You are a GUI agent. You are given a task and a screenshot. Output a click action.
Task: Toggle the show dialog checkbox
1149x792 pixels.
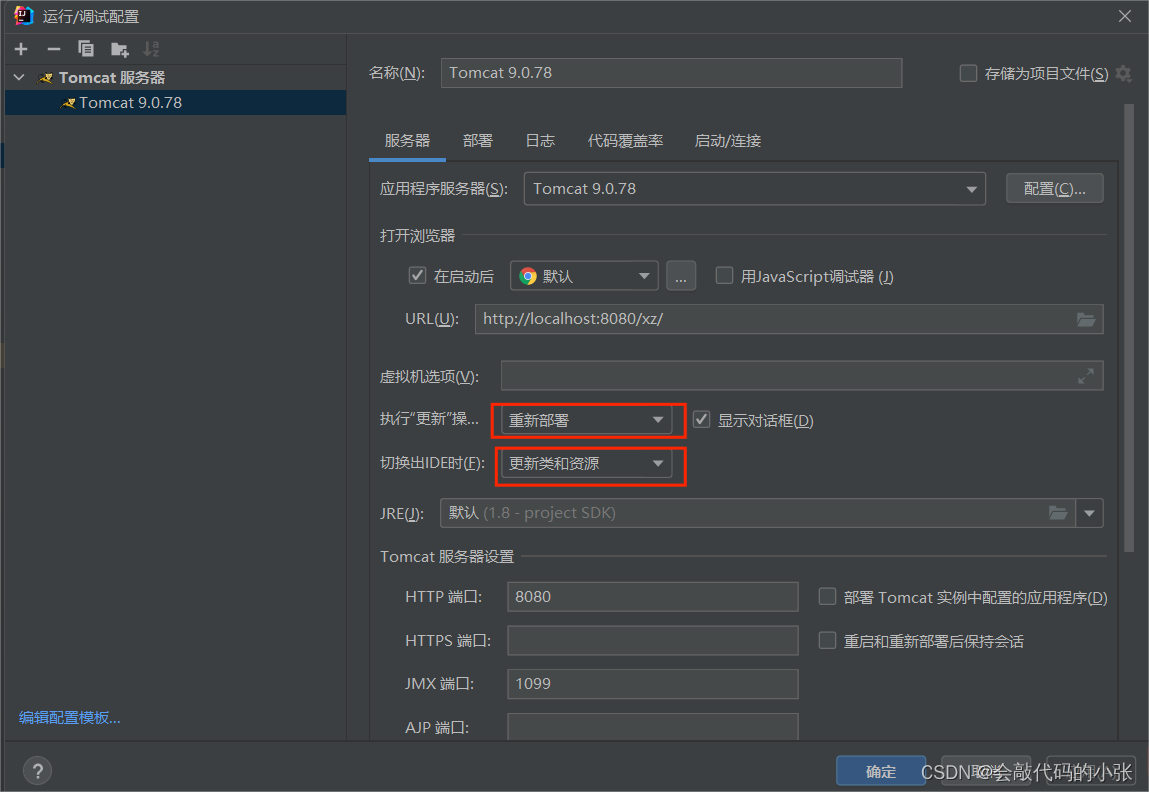tap(701, 420)
